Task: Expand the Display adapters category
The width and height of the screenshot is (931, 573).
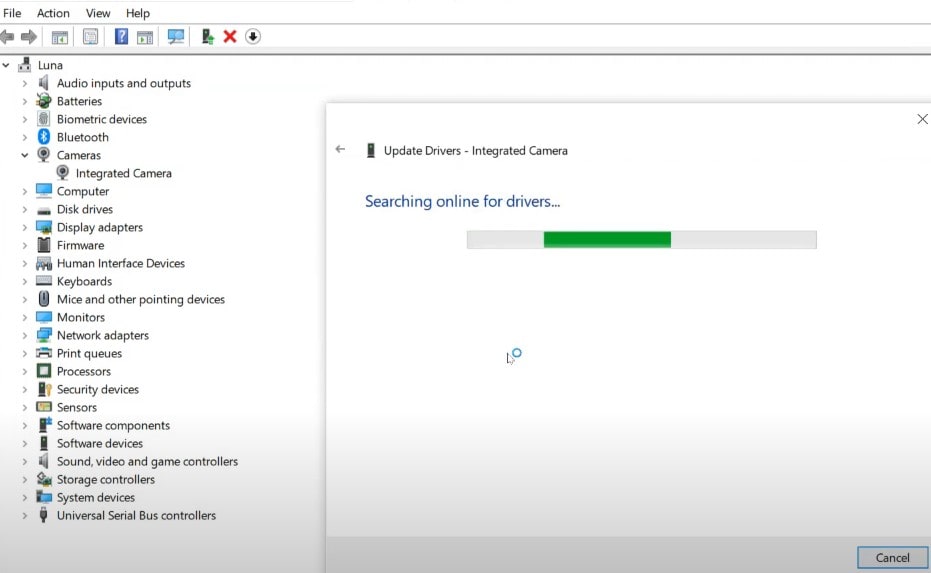Action: [25, 227]
